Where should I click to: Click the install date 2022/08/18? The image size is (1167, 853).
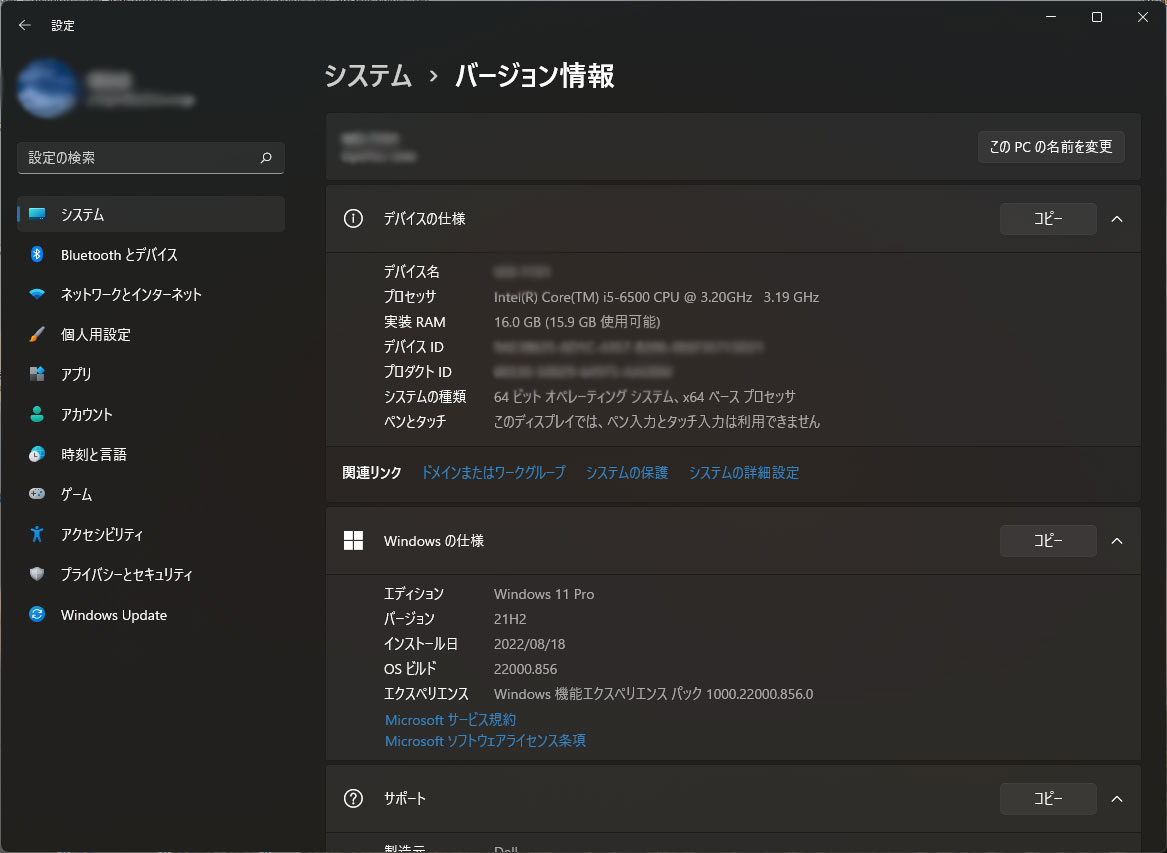tap(529, 644)
